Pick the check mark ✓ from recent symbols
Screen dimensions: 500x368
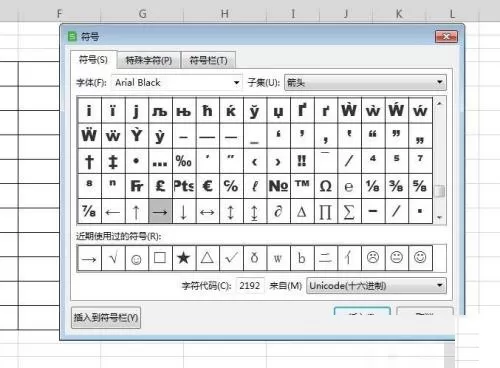pos(231,258)
